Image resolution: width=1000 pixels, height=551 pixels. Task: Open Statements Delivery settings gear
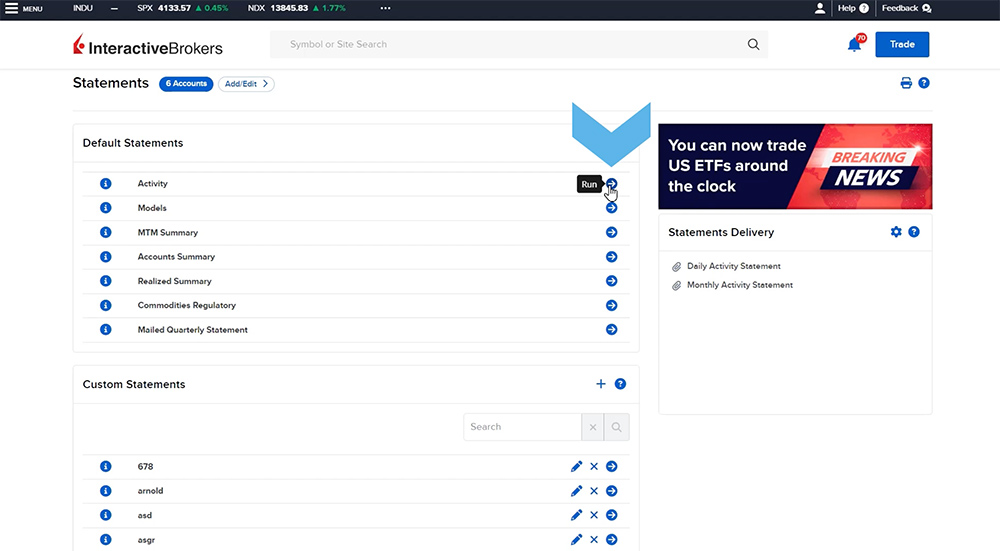click(896, 232)
